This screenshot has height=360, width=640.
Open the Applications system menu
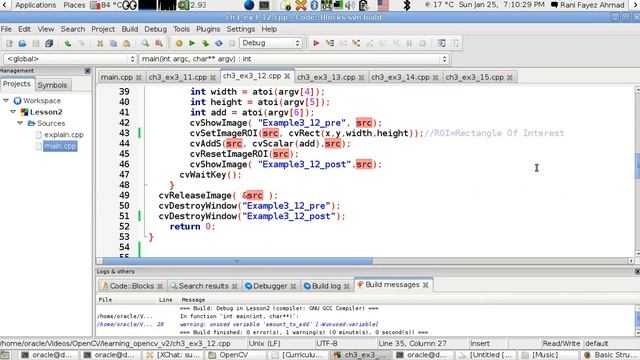point(36,5)
